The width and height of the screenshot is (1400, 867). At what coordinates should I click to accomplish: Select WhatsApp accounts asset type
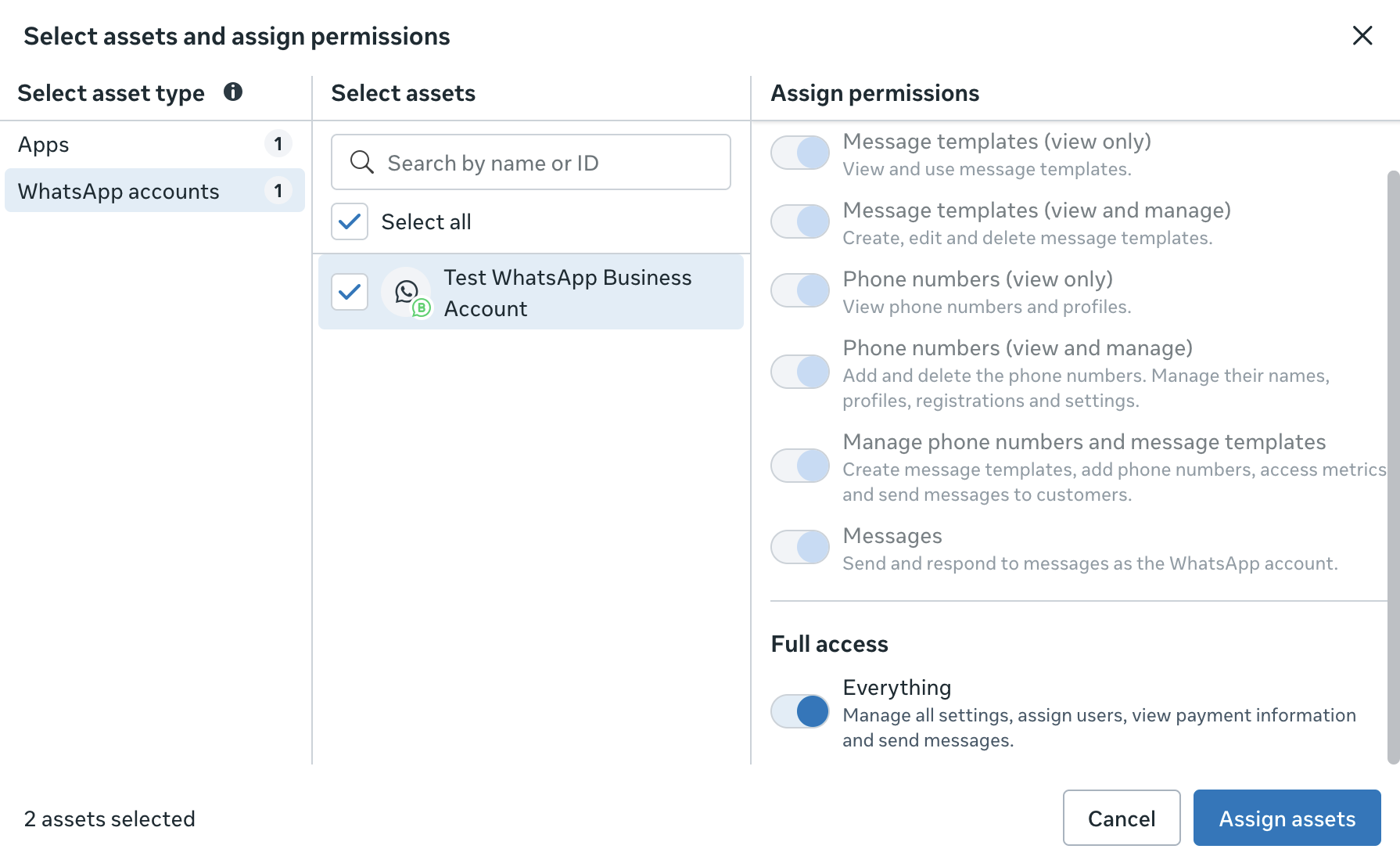155,190
